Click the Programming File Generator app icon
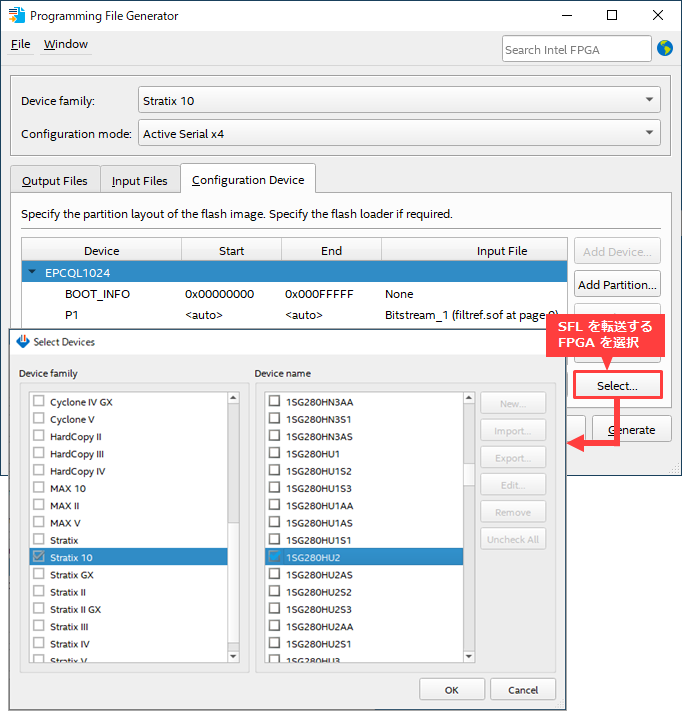 pyautogui.click(x=17, y=16)
